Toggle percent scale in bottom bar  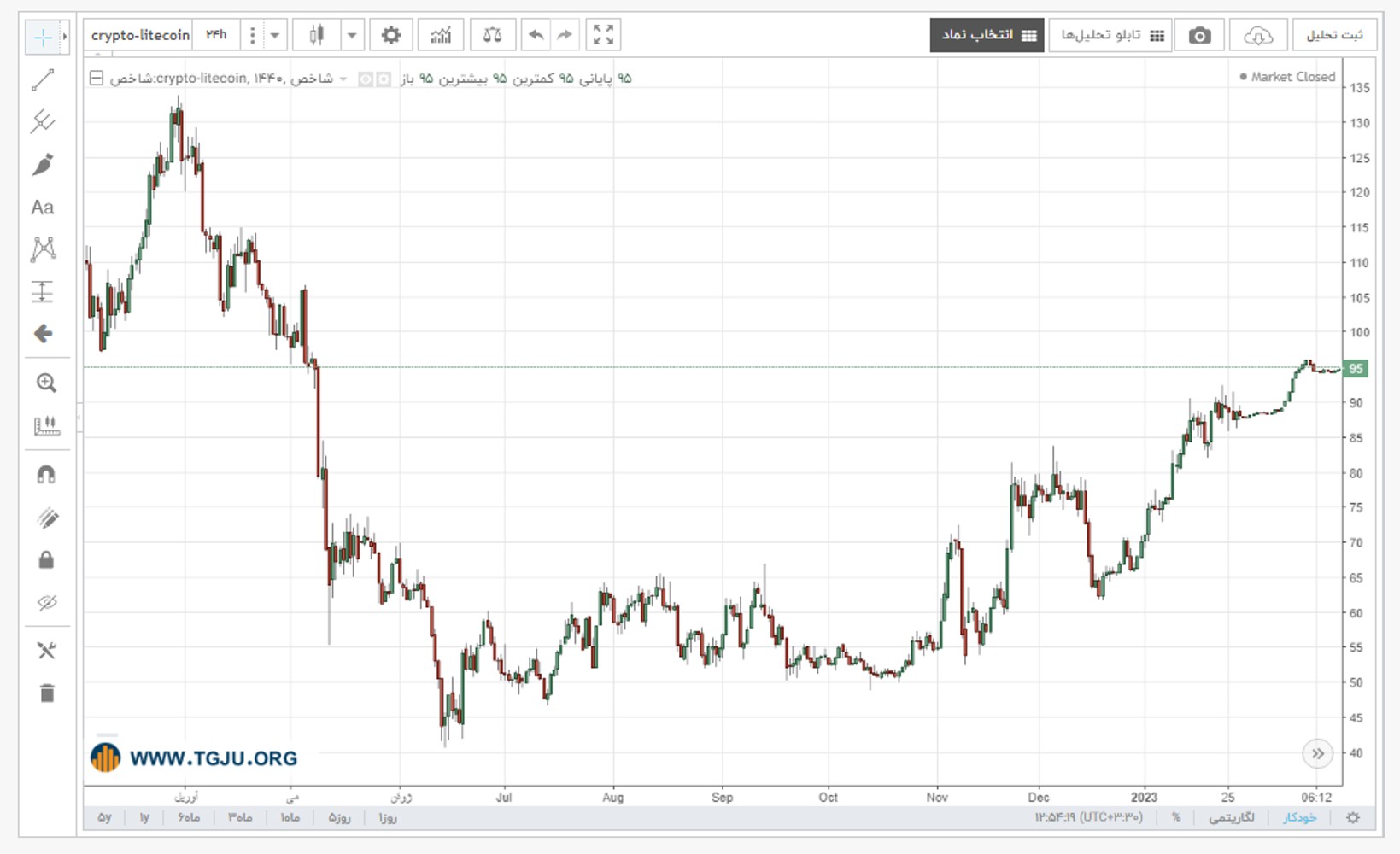click(x=1176, y=817)
